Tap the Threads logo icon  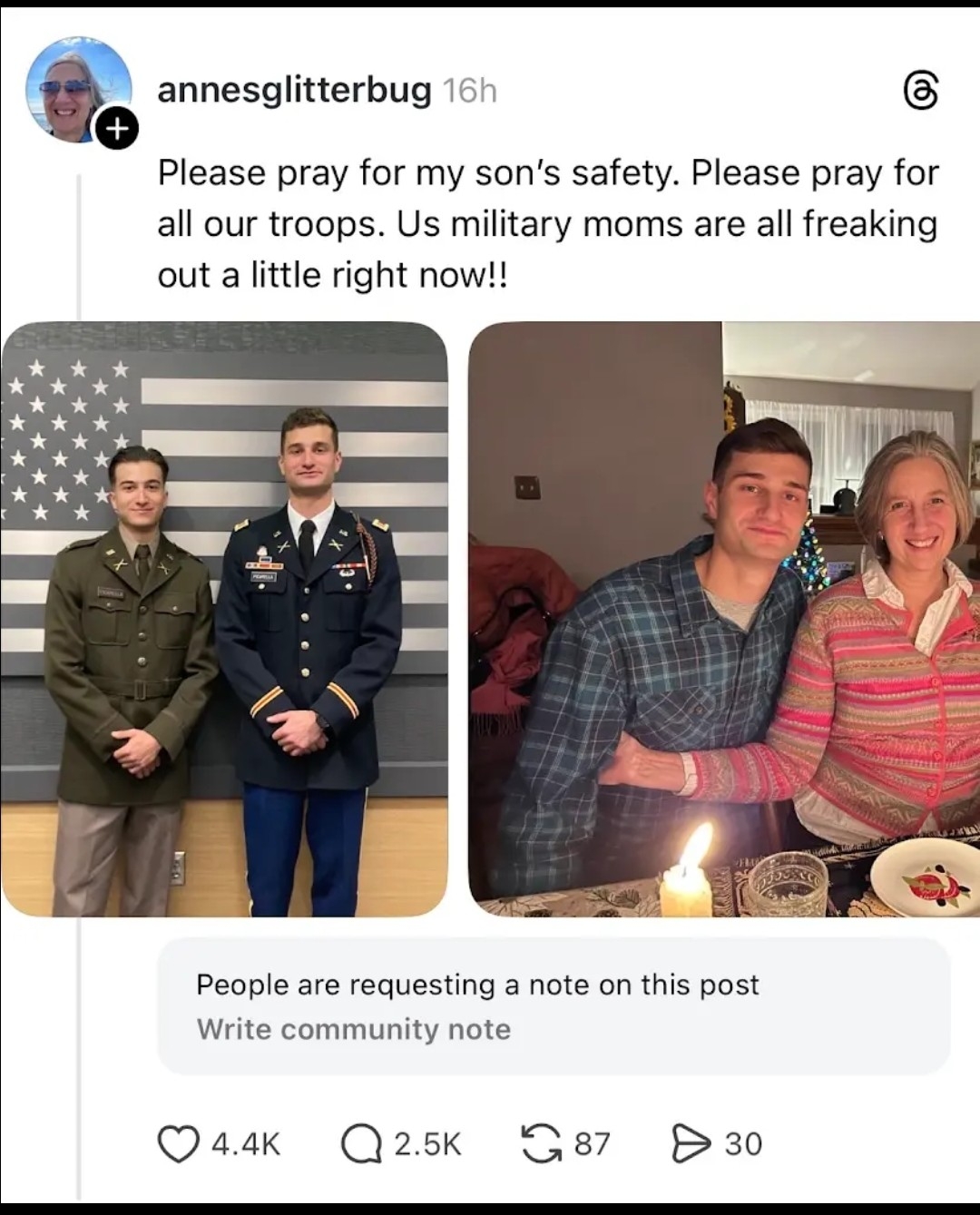pos(921,91)
